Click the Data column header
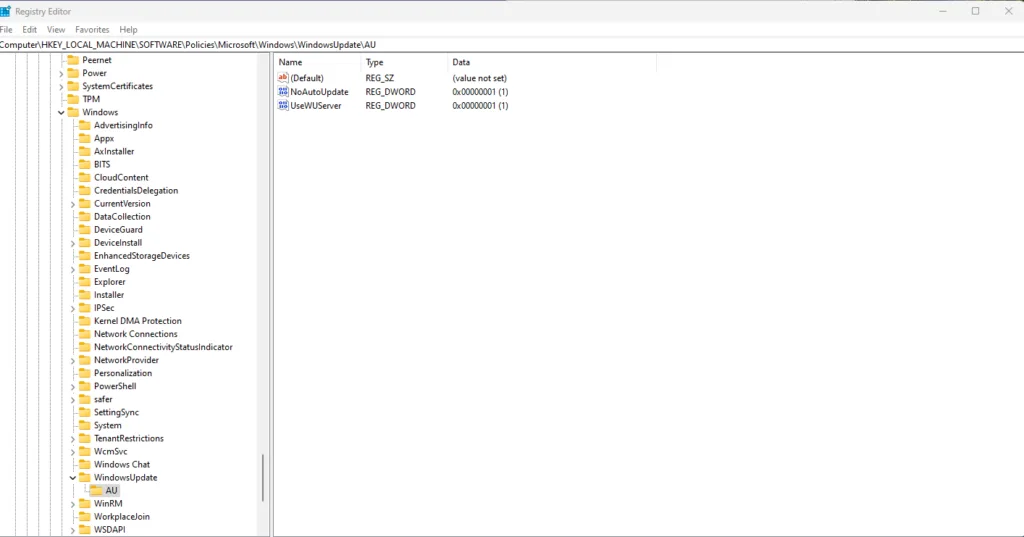 (x=552, y=62)
